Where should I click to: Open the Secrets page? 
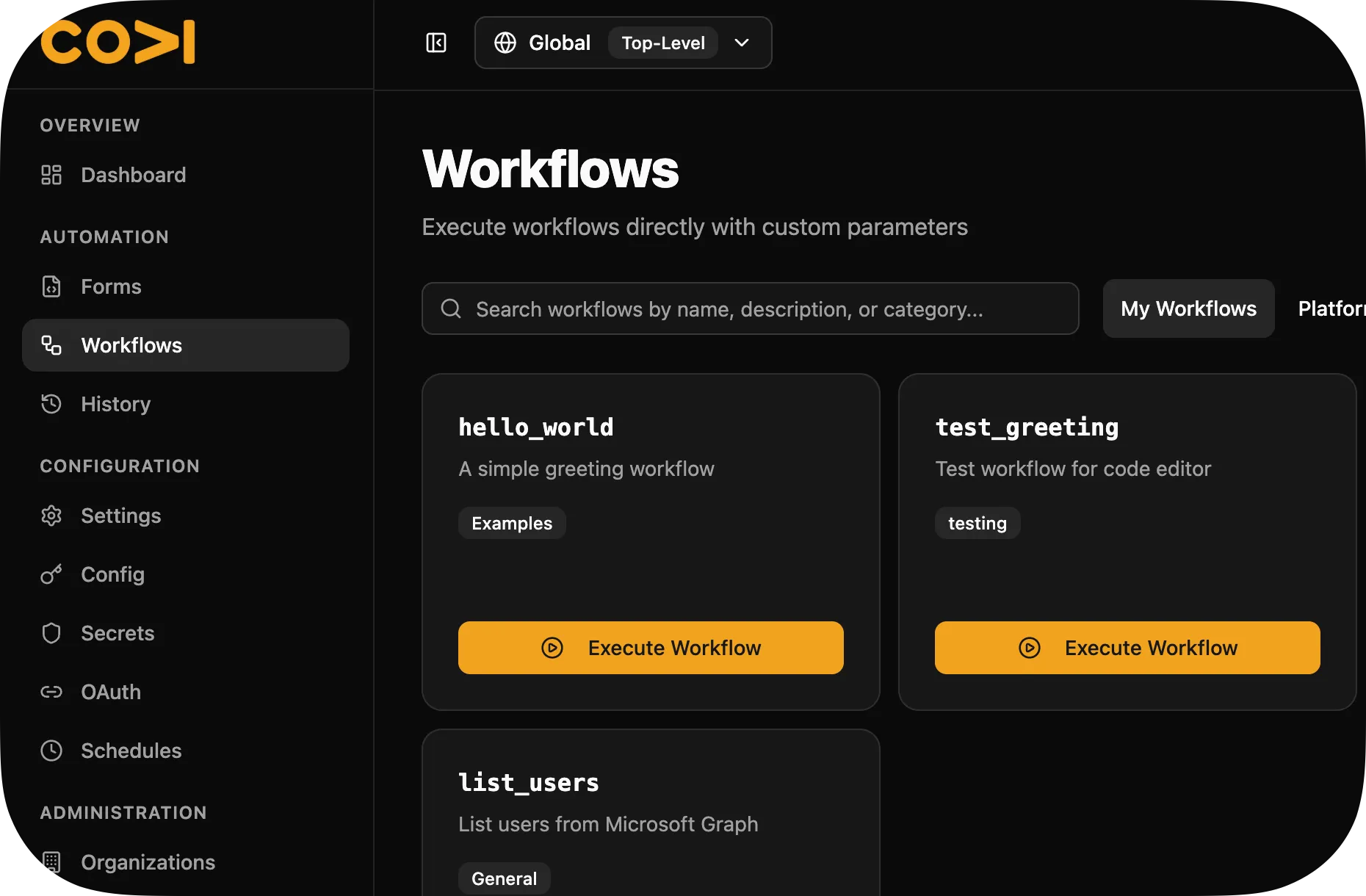118,633
